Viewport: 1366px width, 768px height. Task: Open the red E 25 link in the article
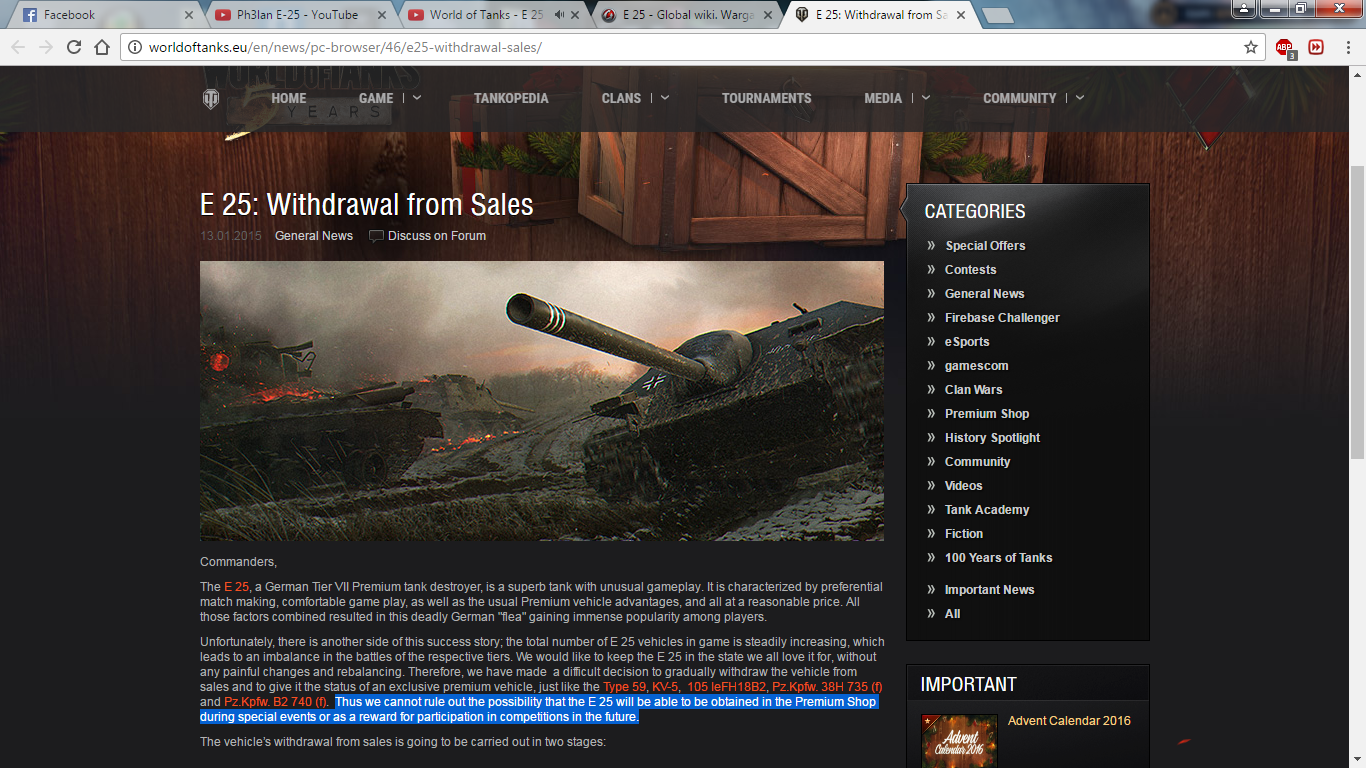tap(237, 587)
